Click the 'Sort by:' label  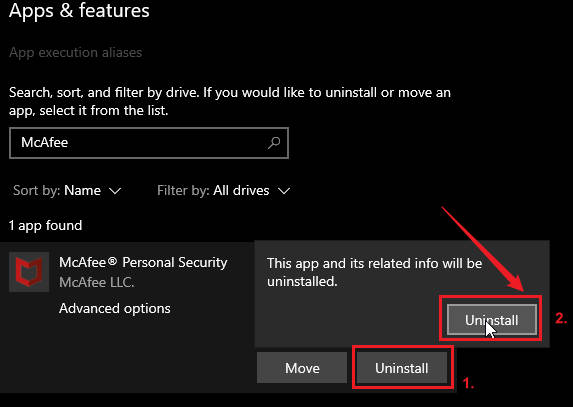(x=37, y=190)
